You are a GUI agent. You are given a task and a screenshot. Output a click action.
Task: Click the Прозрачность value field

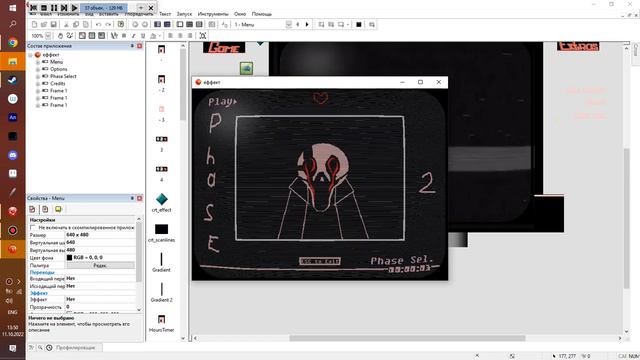[100, 307]
